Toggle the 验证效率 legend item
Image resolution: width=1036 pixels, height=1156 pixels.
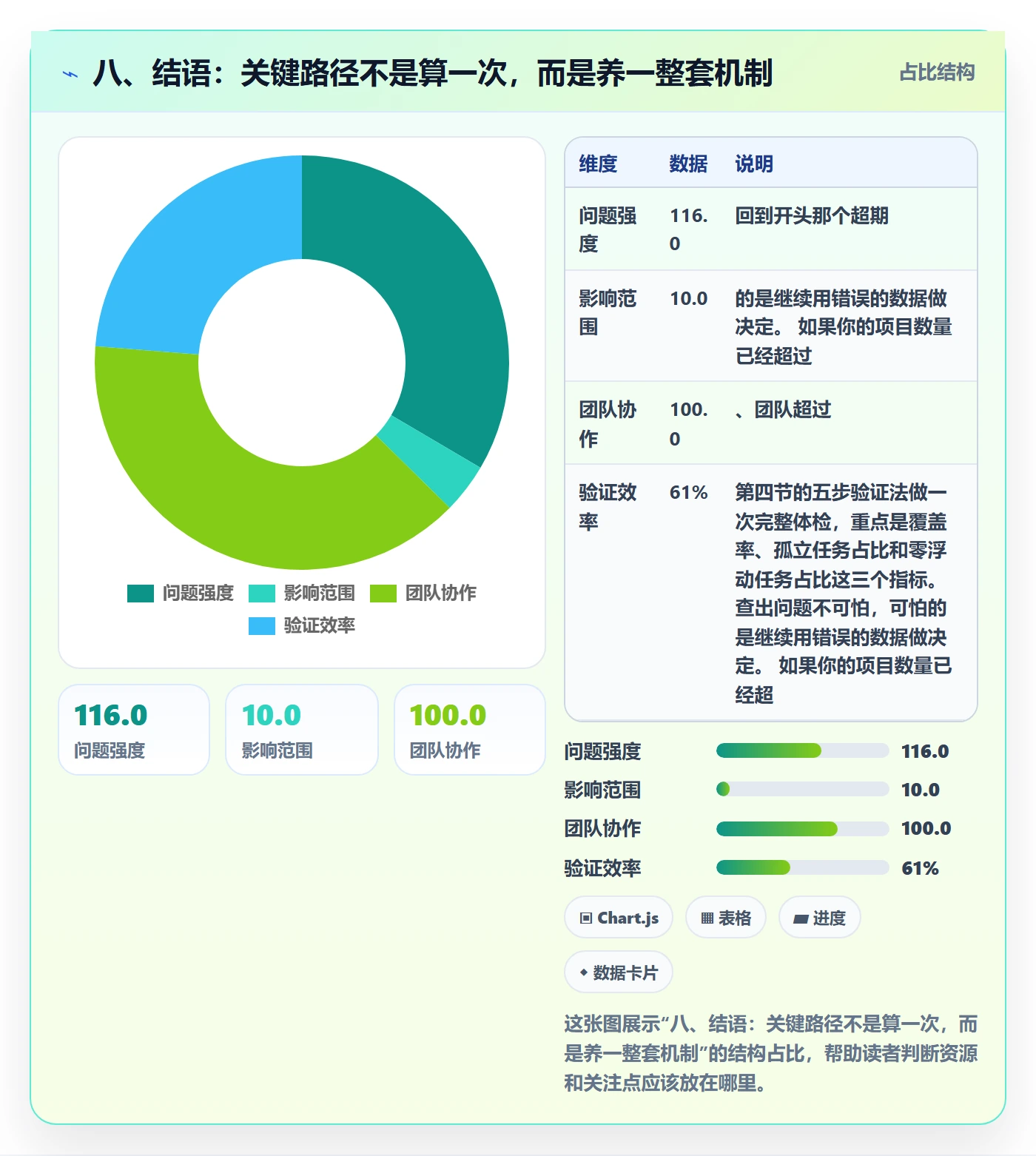(302, 625)
